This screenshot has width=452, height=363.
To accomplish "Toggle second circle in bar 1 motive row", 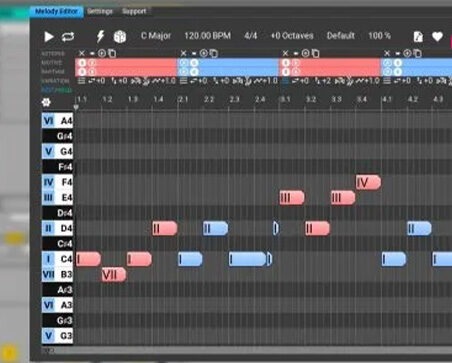I will pyautogui.click(x=92, y=63).
